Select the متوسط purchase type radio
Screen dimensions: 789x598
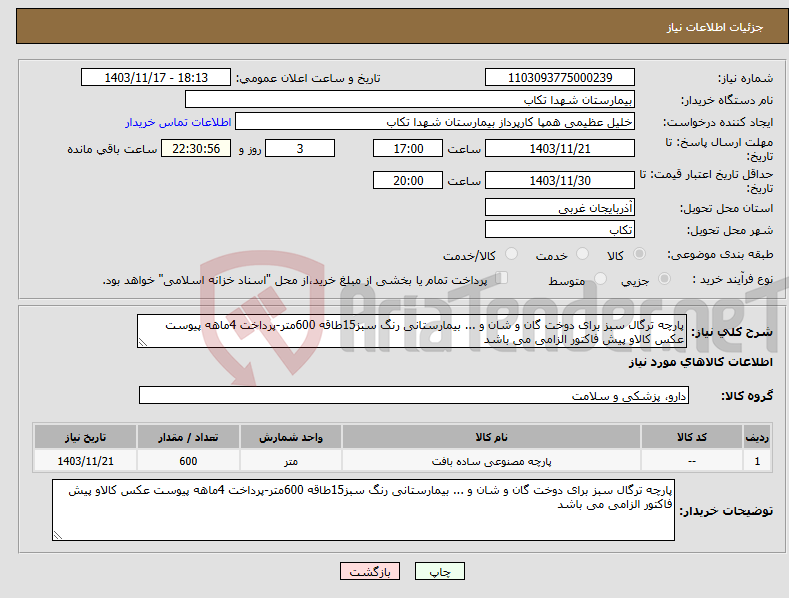[x=600, y=278]
